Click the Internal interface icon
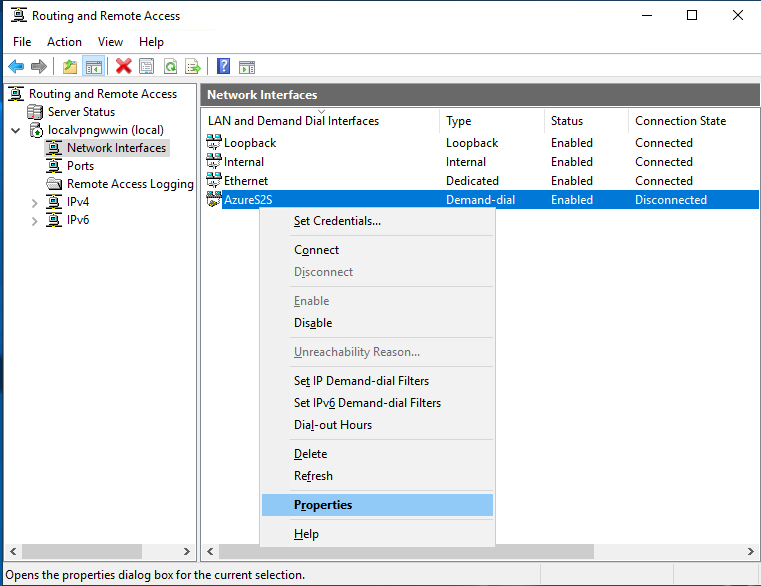Viewport: 761px width, 586px height. click(214, 161)
